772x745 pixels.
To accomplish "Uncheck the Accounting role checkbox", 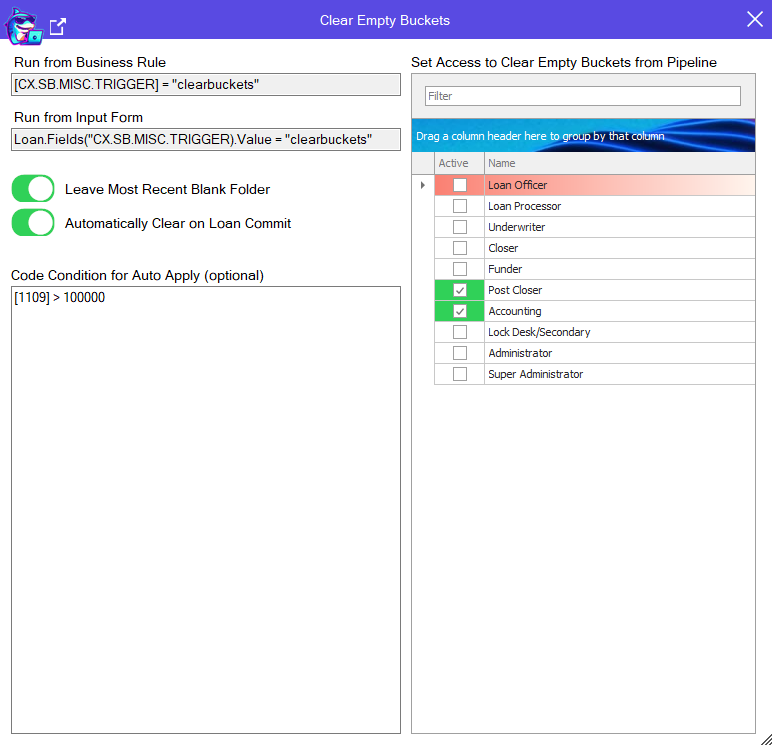I will [460, 311].
